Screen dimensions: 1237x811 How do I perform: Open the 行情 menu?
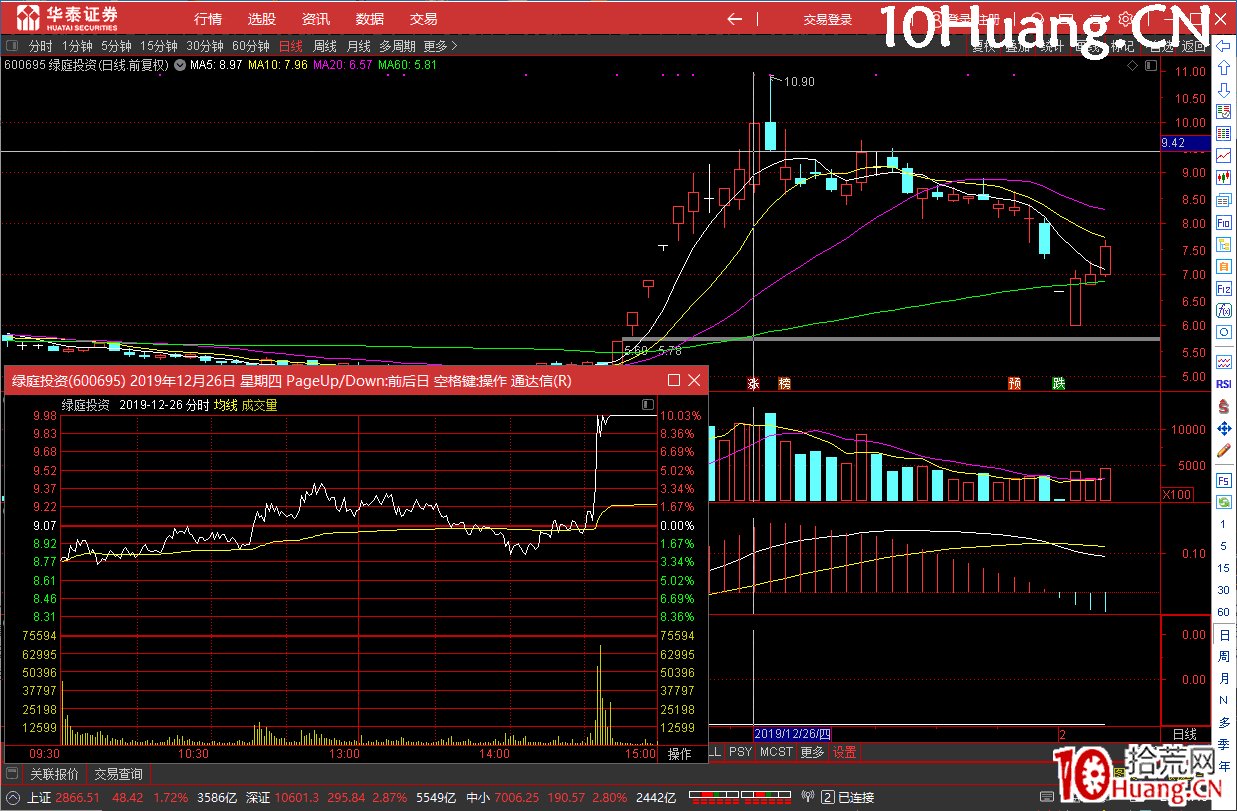[208, 19]
